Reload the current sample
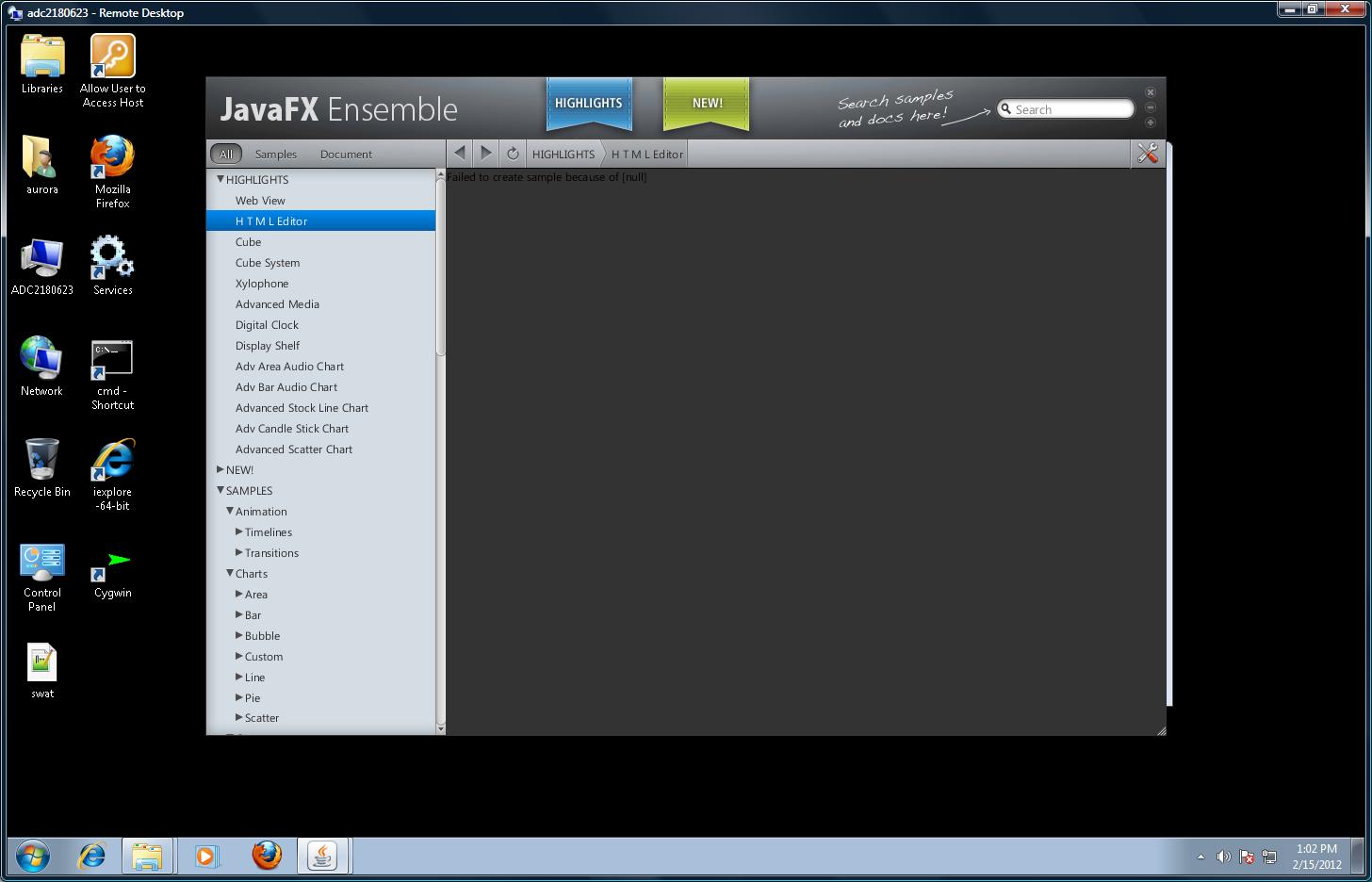 [x=513, y=154]
